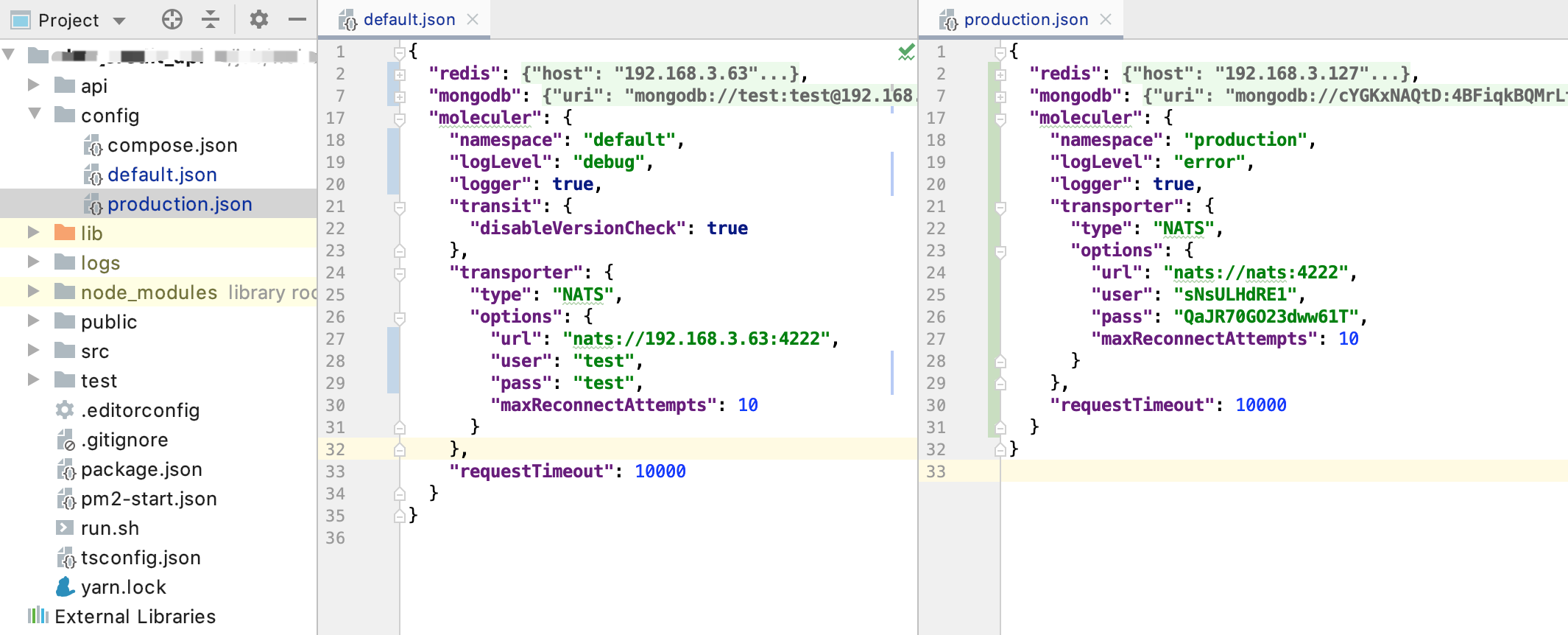Fold the options block in default.json

tap(400, 317)
